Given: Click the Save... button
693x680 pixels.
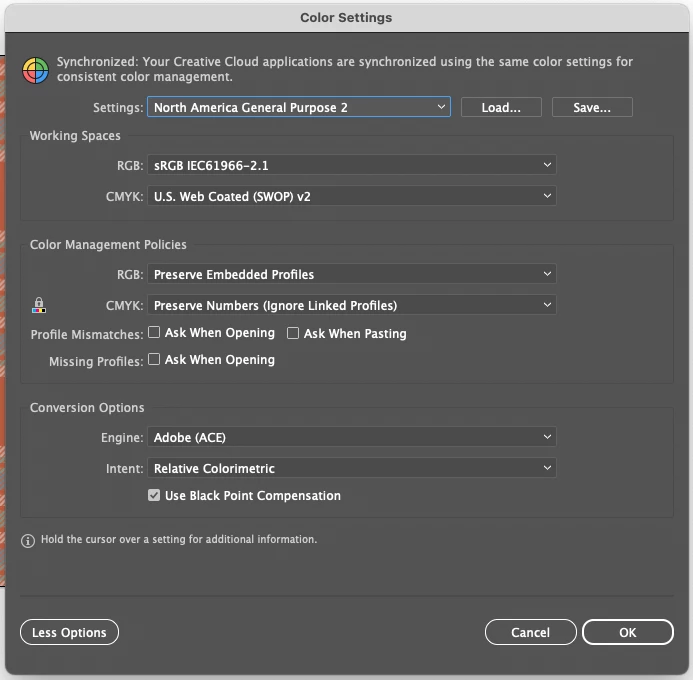Looking at the screenshot, I should 592,107.
